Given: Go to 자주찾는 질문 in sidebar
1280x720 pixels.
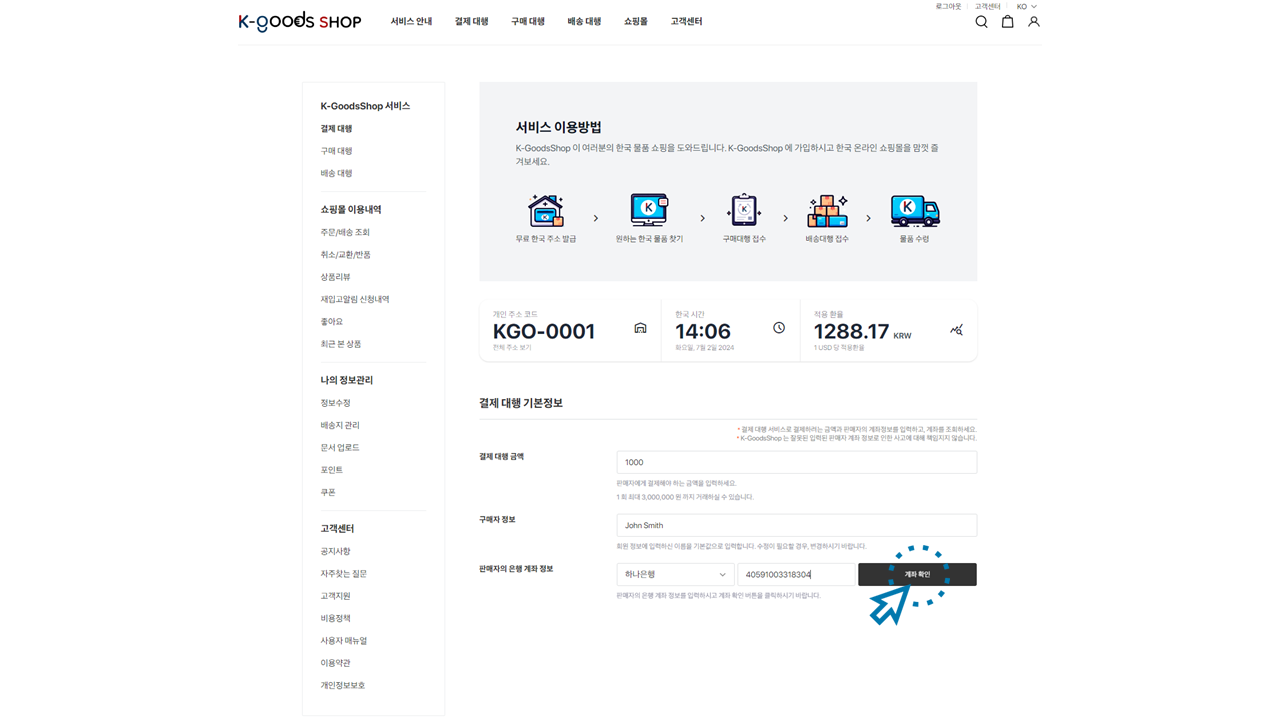Looking at the screenshot, I should [x=343, y=574].
